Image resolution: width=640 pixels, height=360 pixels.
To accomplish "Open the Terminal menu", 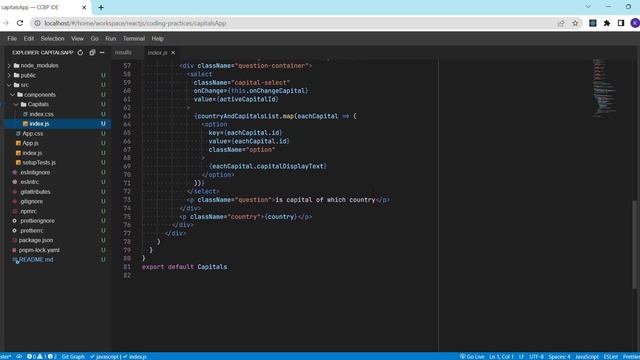I will (134, 38).
